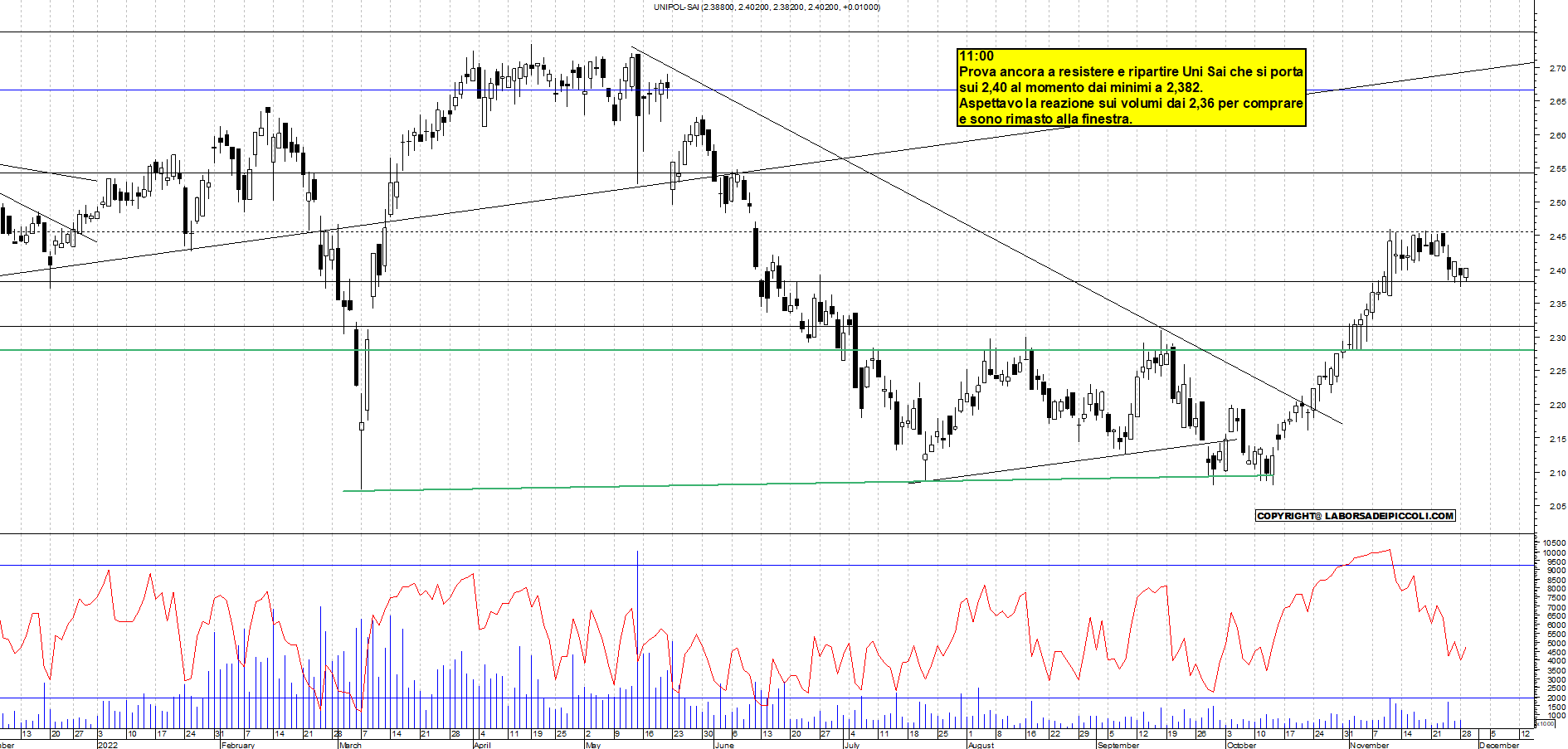
Task: Click the July month label
Action: tap(852, 745)
